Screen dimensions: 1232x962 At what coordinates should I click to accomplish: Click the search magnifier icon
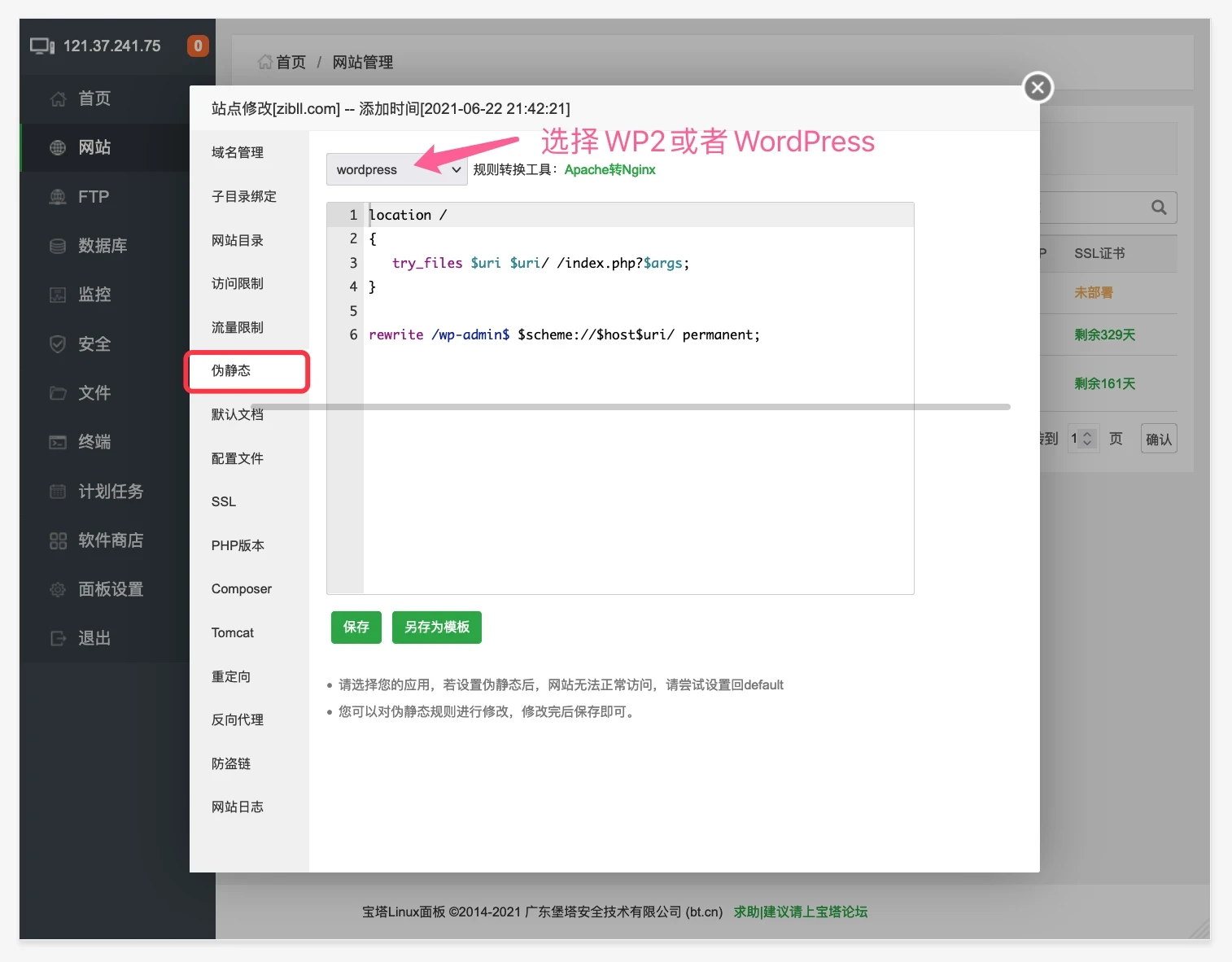coord(1159,207)
